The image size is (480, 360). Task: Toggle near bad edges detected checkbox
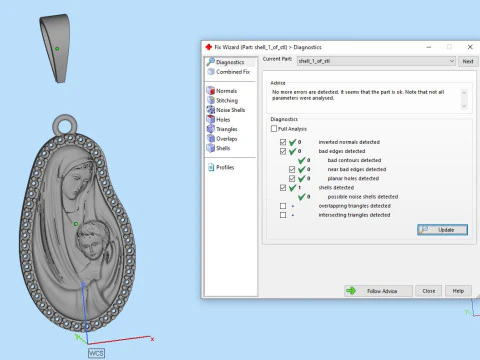(292, 170)
